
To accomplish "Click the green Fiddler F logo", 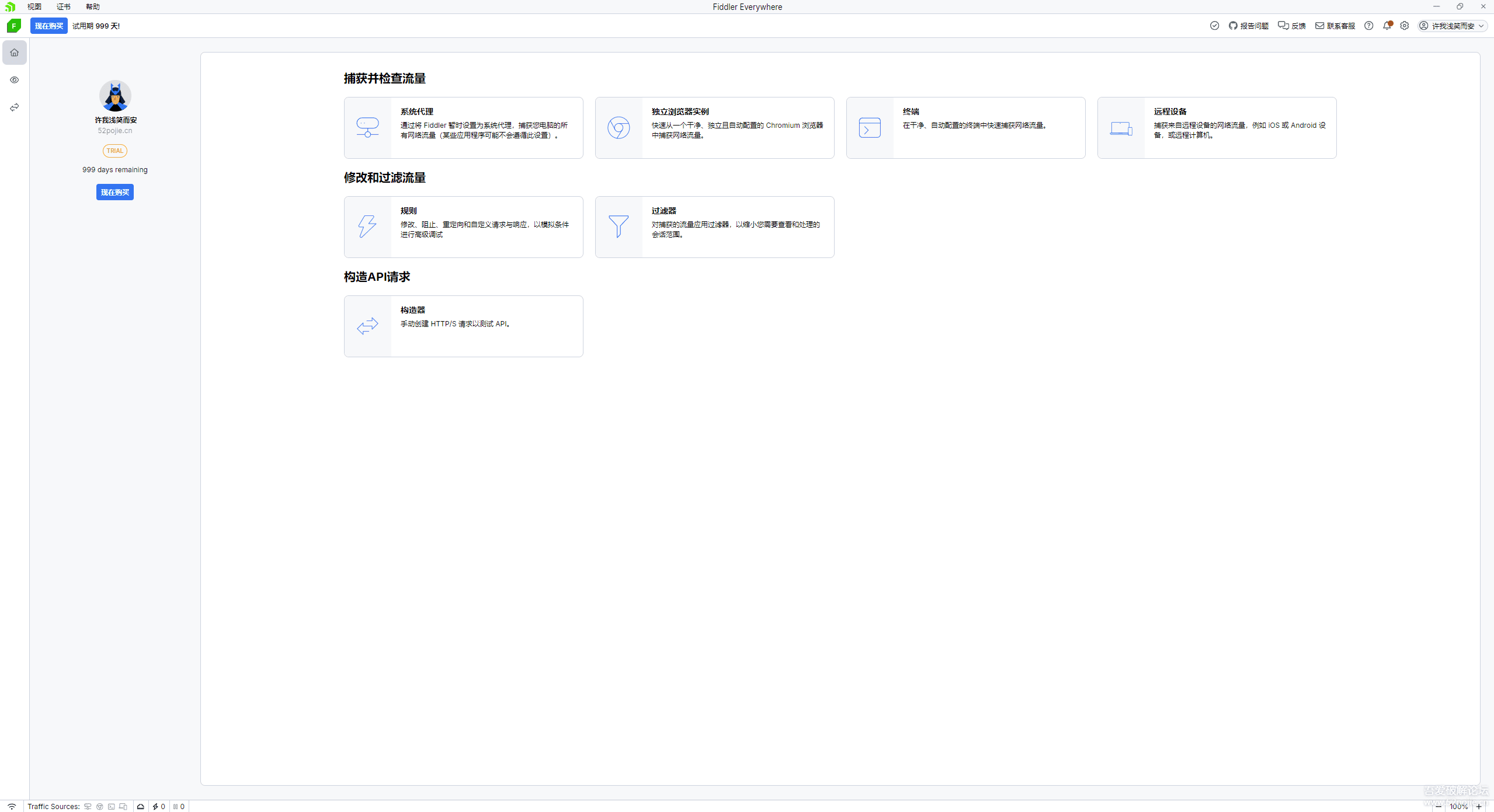I will [x=14, y=26].
